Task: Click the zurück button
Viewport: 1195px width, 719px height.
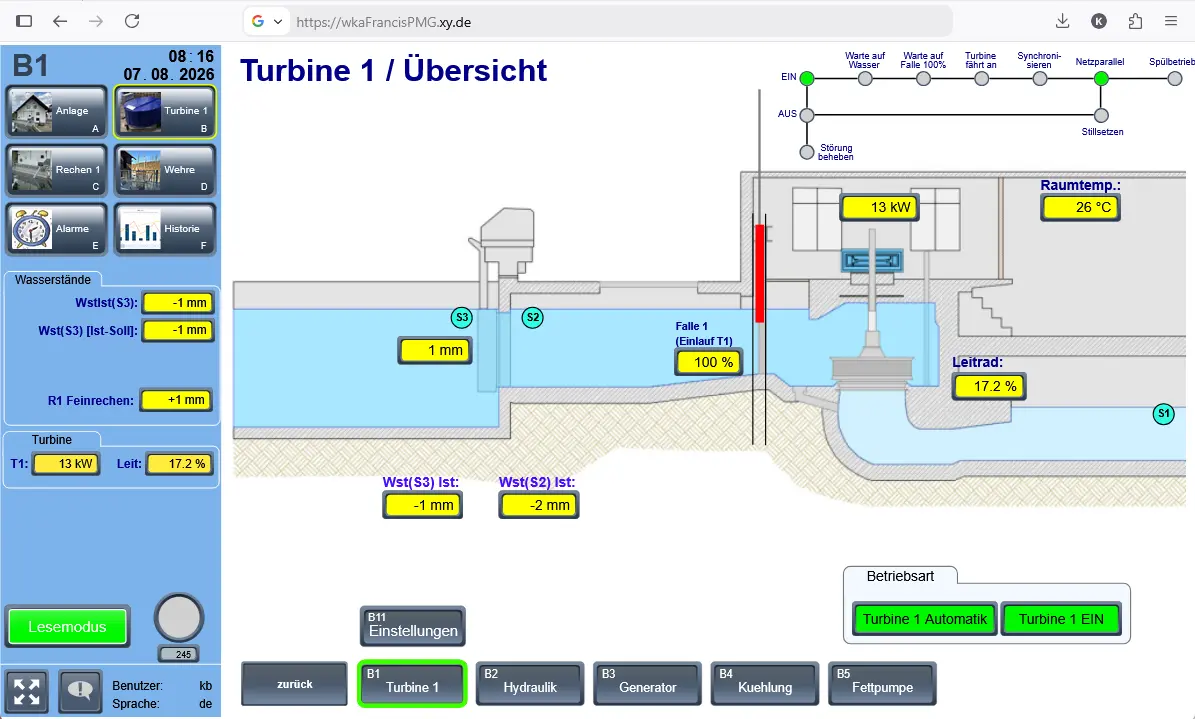Action: click(294, 683)
